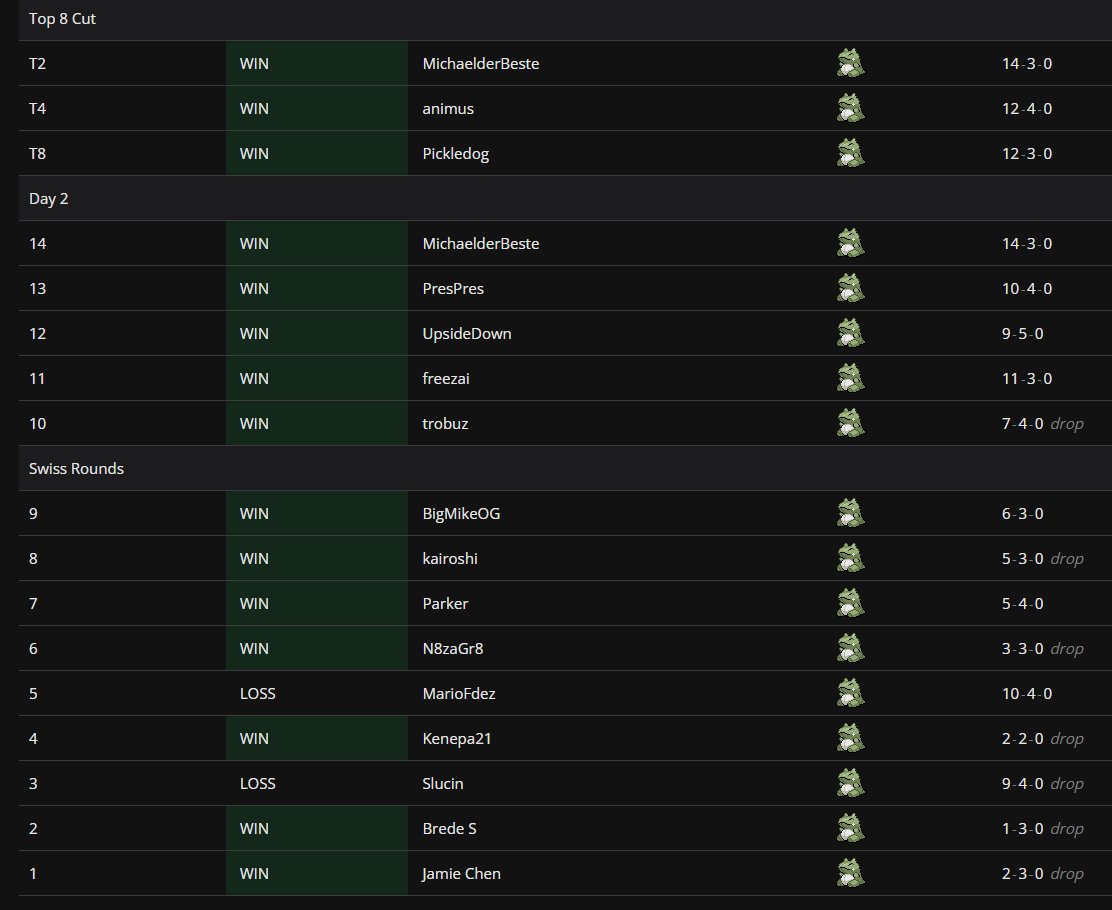The image size is (1112, 910).
Task: Click player name N8zaGr8
Action: point(452,649)
